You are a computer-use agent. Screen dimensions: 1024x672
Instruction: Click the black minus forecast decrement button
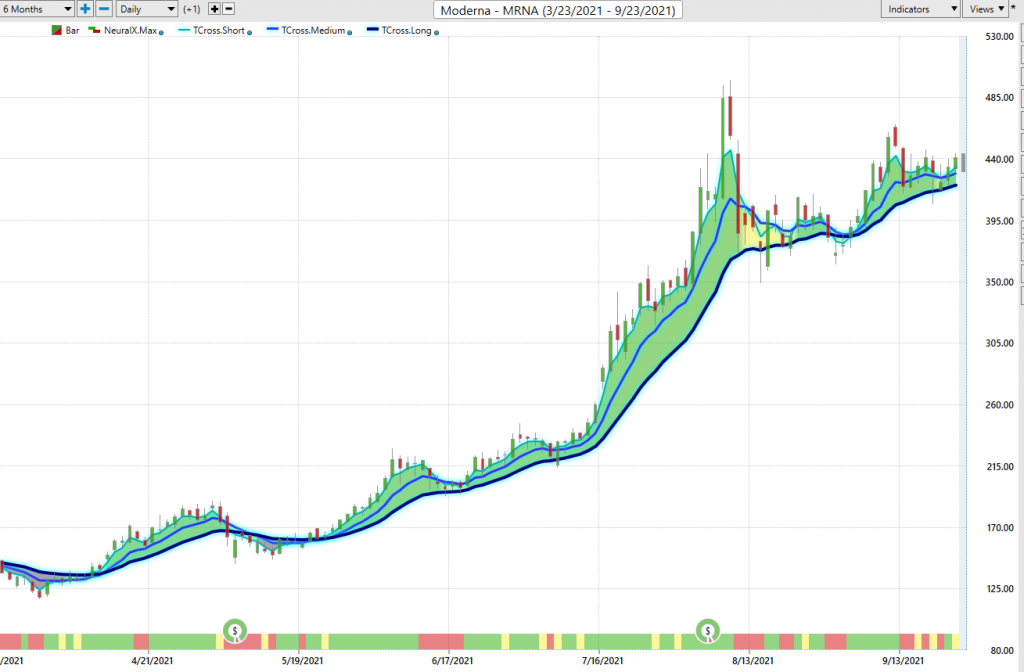[229, 9]
